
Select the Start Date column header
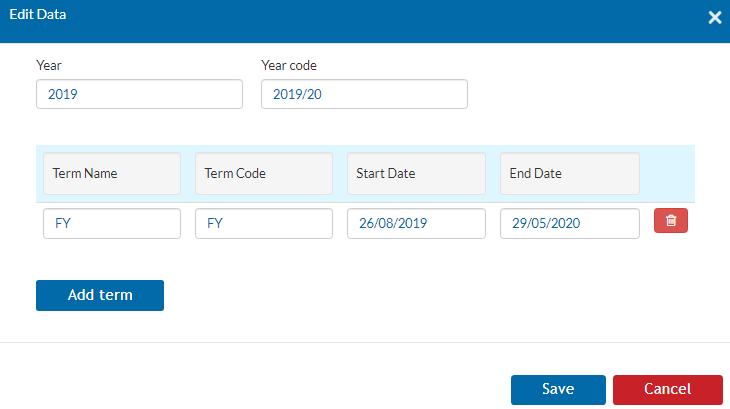(416, 174)
